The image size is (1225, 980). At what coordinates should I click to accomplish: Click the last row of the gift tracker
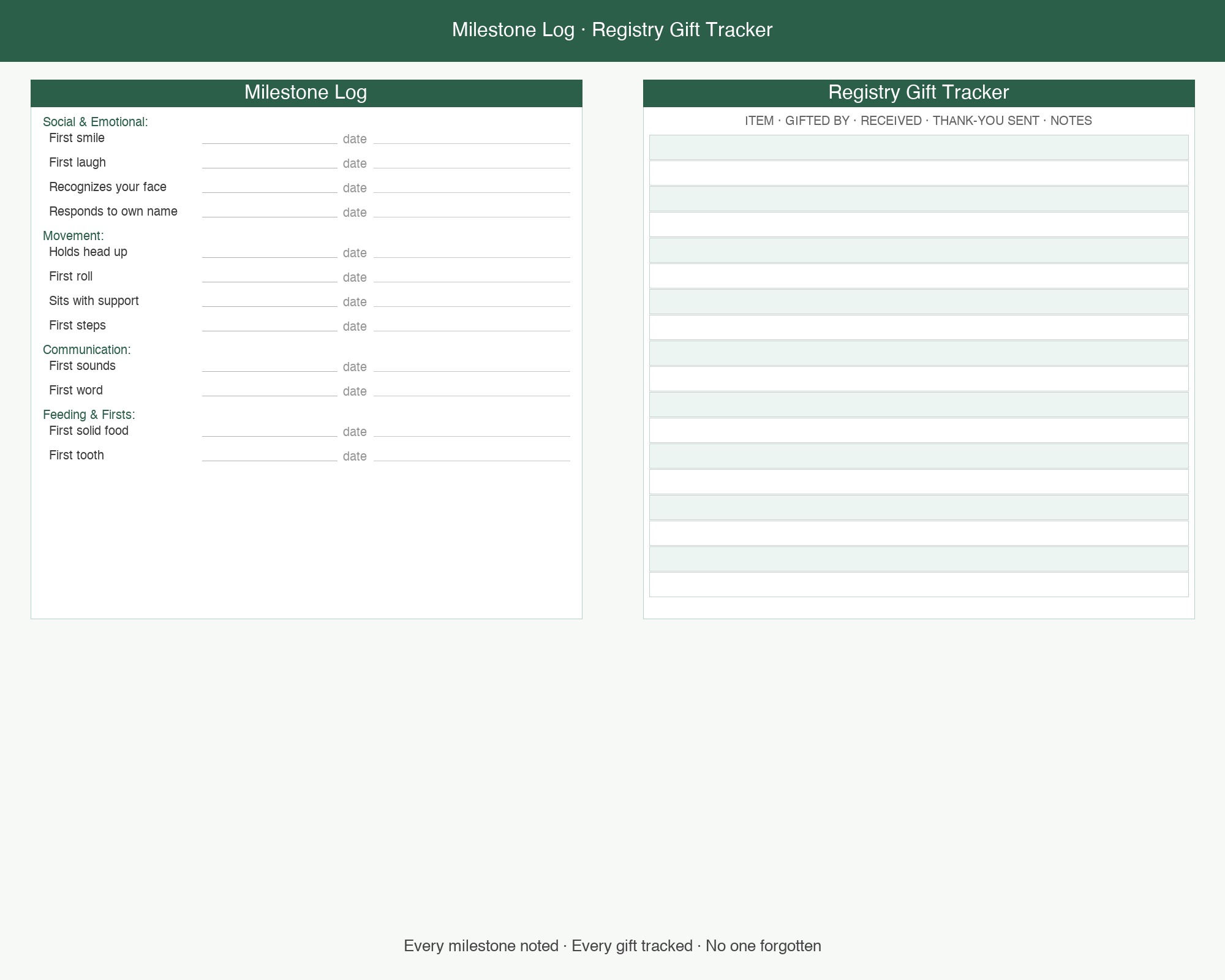[919, 585]
